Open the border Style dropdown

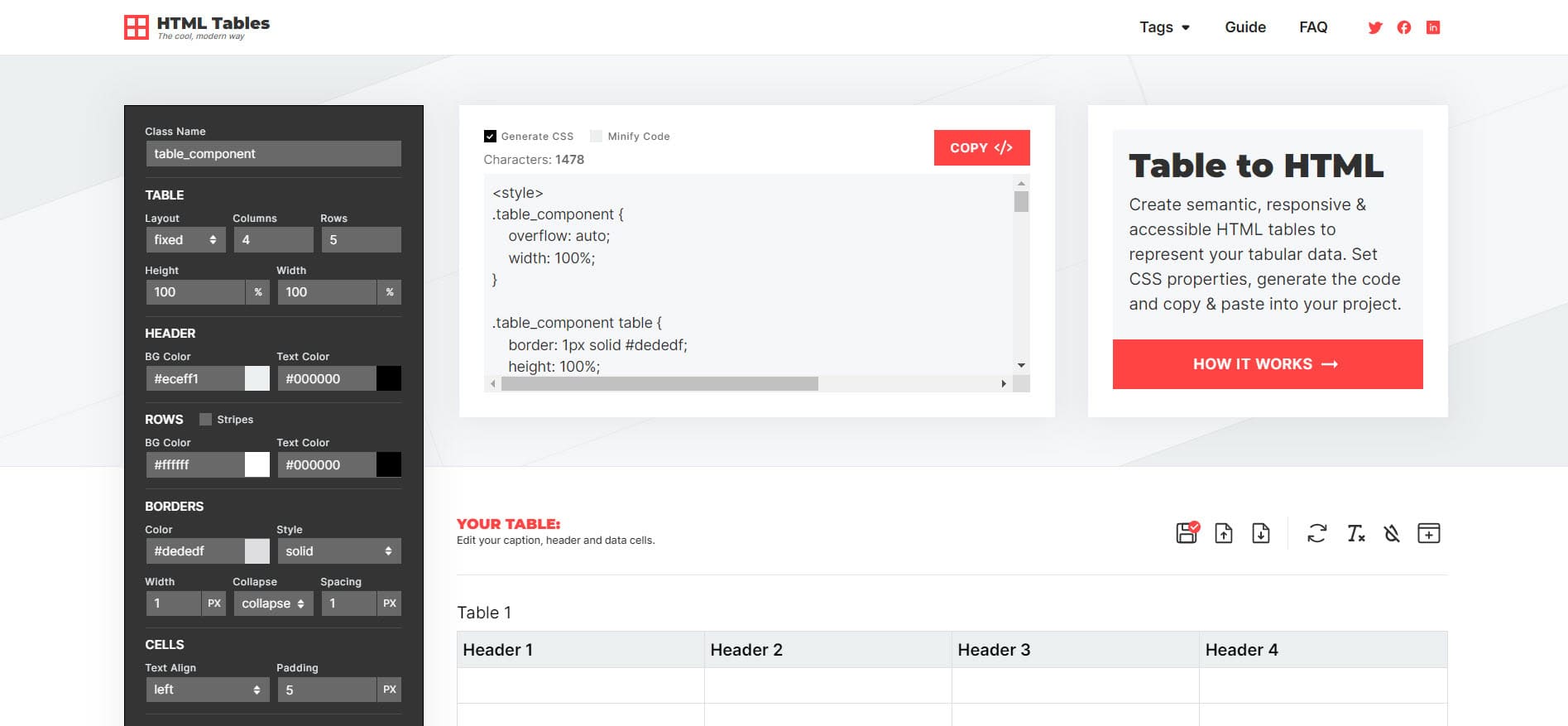pos(338,551)
